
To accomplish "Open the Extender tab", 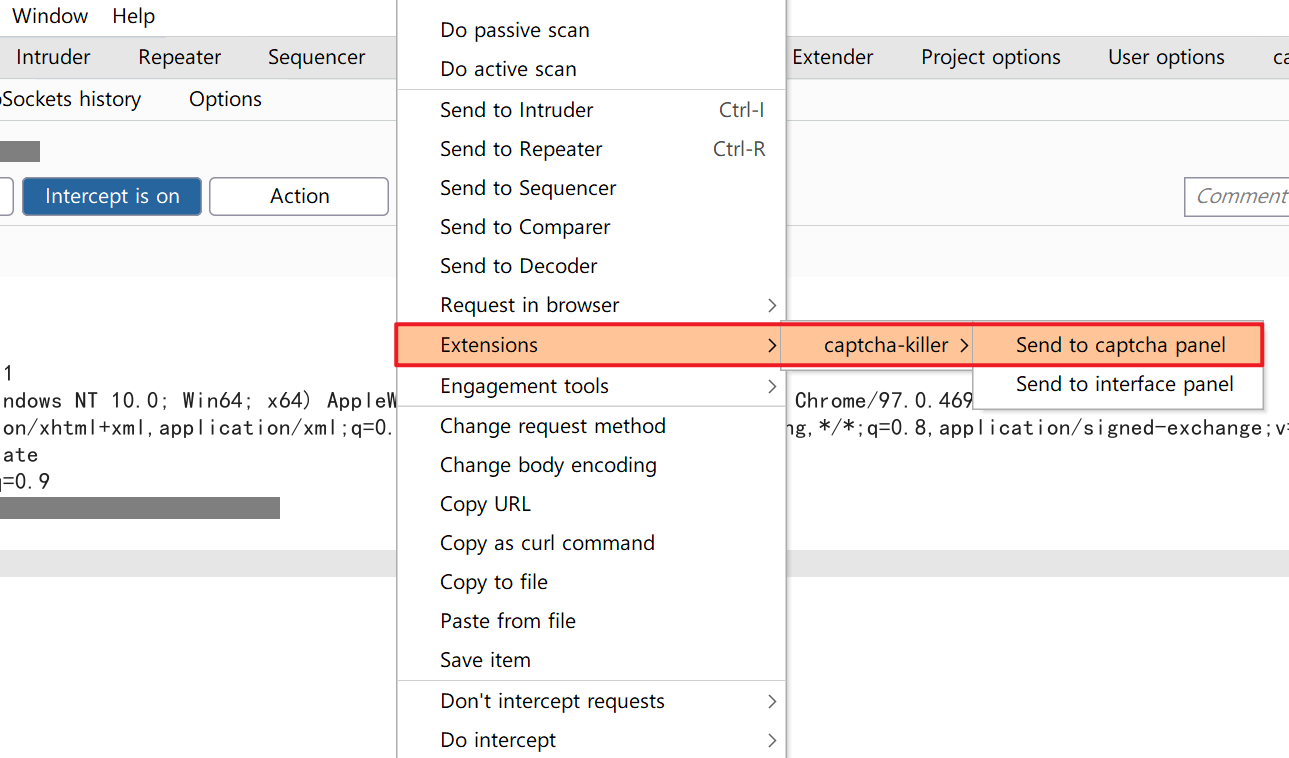I will 832,57.
